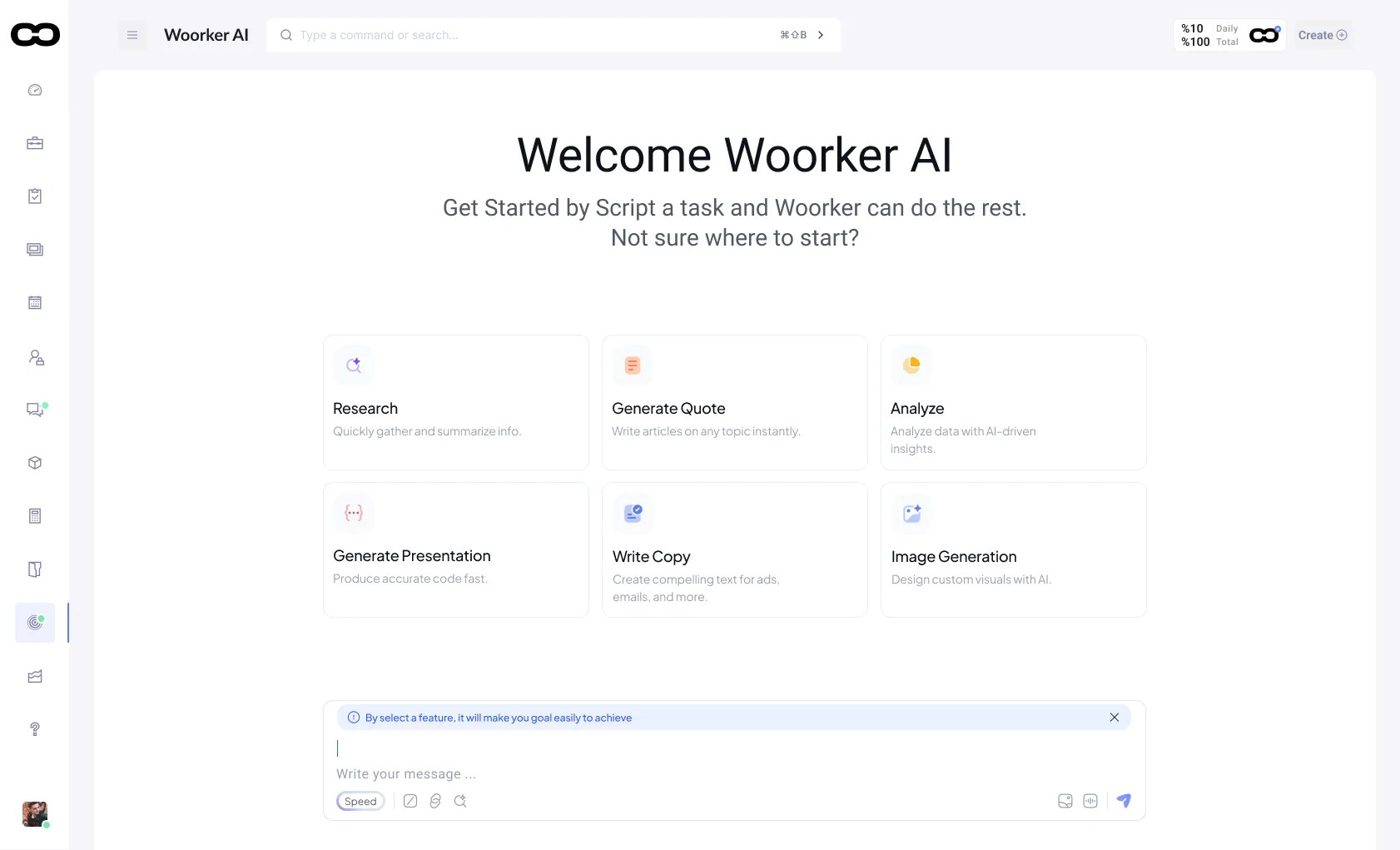Open the clipboard checklist icon in sidebar

(x=35, y=196)
